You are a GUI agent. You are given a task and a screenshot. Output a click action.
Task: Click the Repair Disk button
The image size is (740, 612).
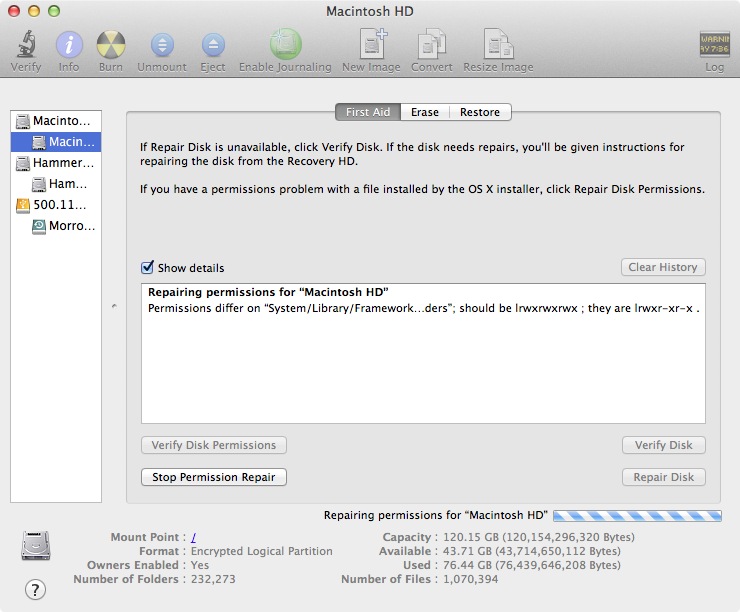[664, 477]
